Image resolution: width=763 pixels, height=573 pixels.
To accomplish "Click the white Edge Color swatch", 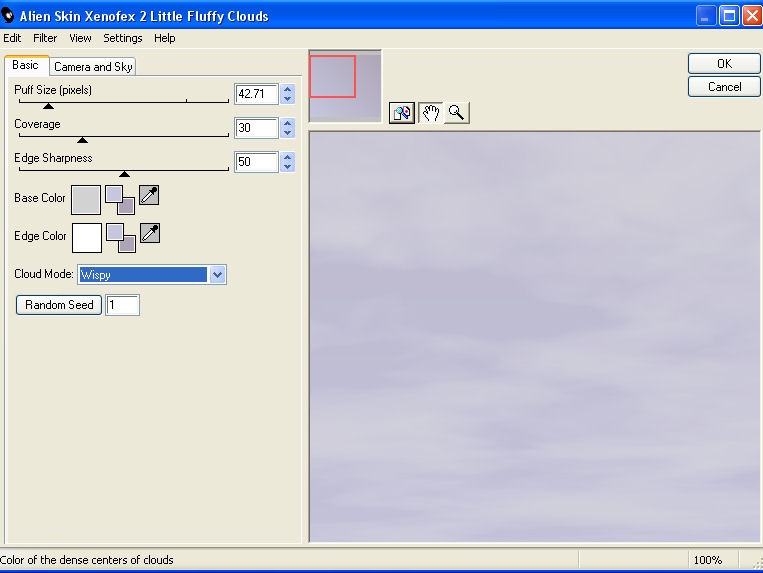I will click(x=87, y=238).
